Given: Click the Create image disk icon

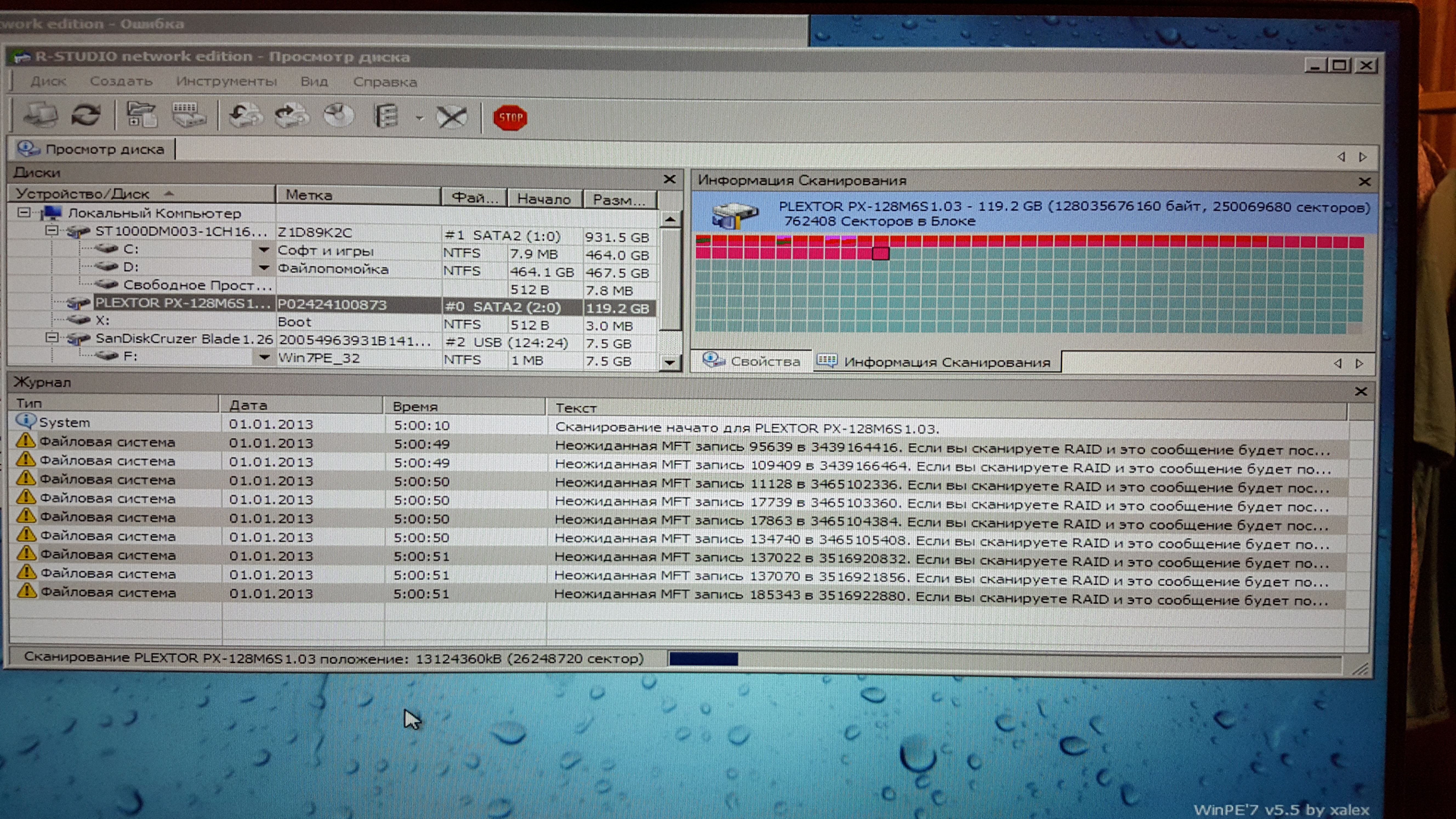Looking at the screenshot, I should pos(245,116).
